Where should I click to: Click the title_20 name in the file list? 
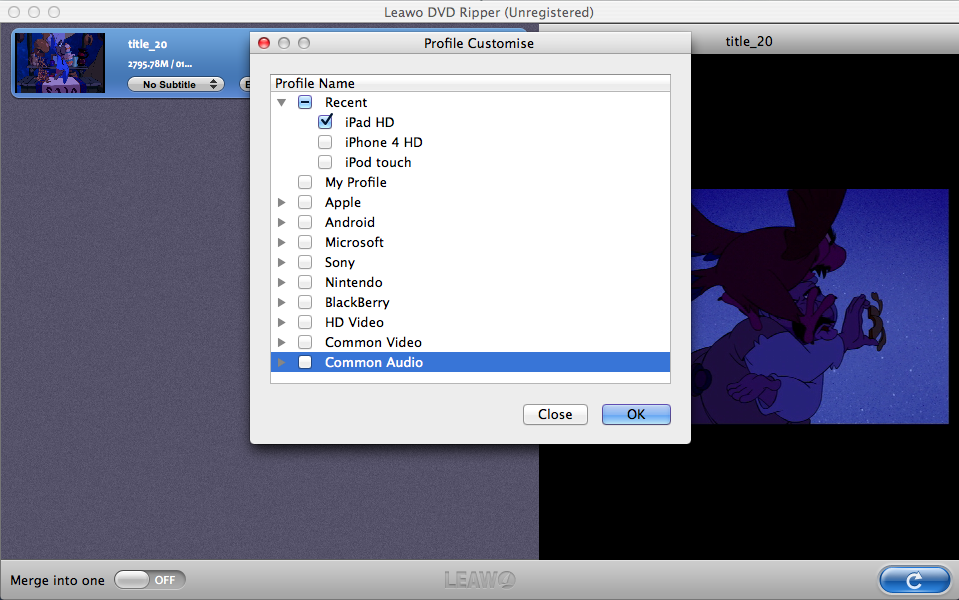147,44
